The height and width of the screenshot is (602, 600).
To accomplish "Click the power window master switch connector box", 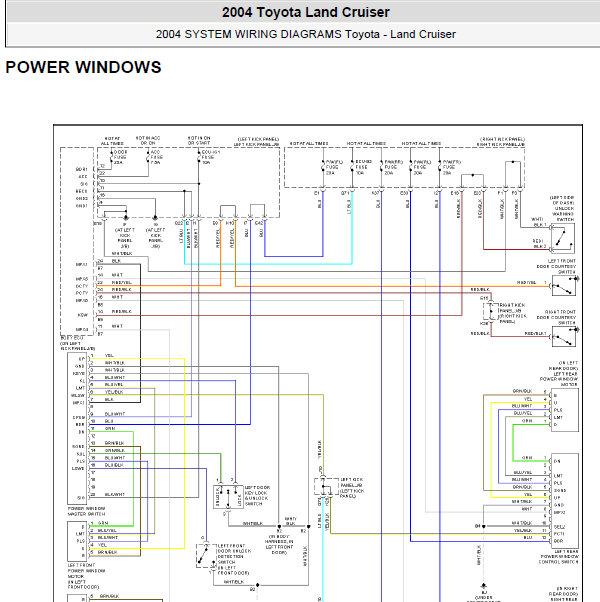I will pyautogui.click(x=78, y=428).
